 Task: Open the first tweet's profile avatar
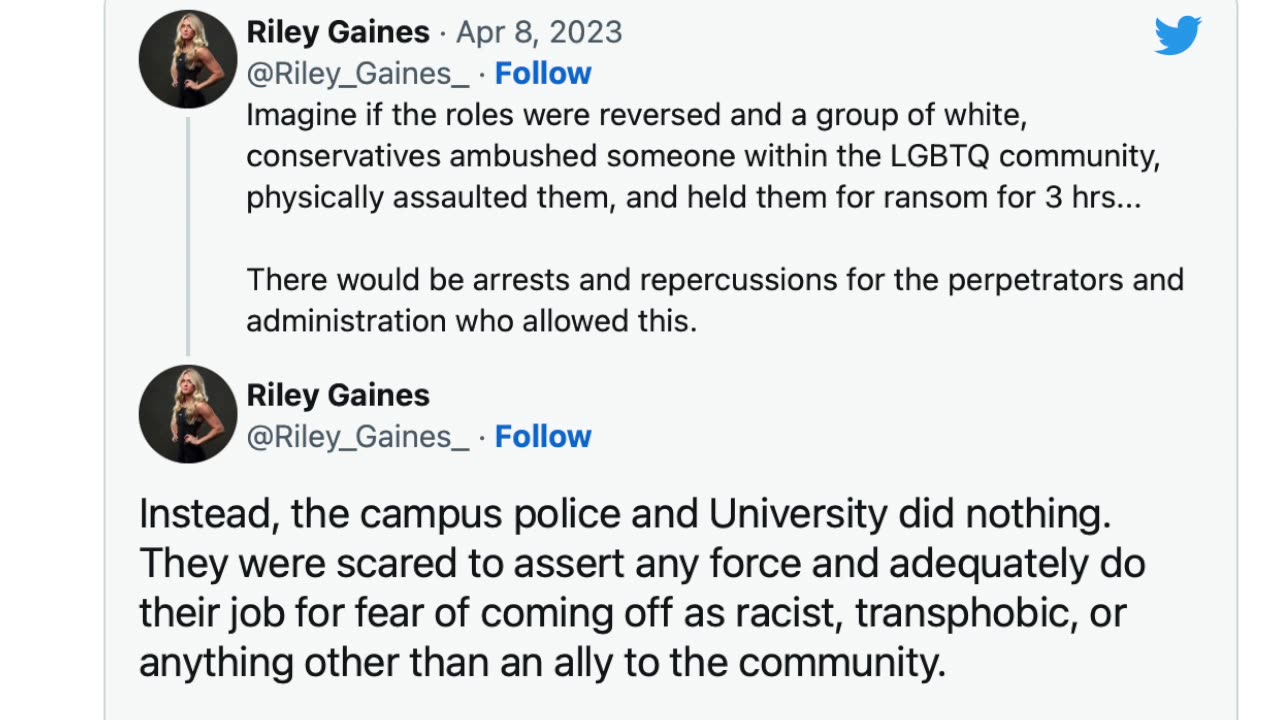(188, 59)
